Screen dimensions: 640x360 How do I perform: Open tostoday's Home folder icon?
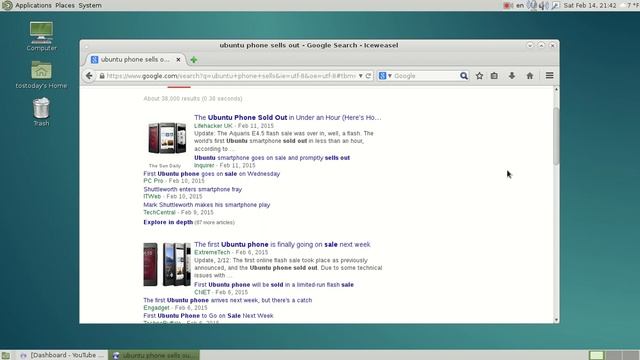[41, 75]
